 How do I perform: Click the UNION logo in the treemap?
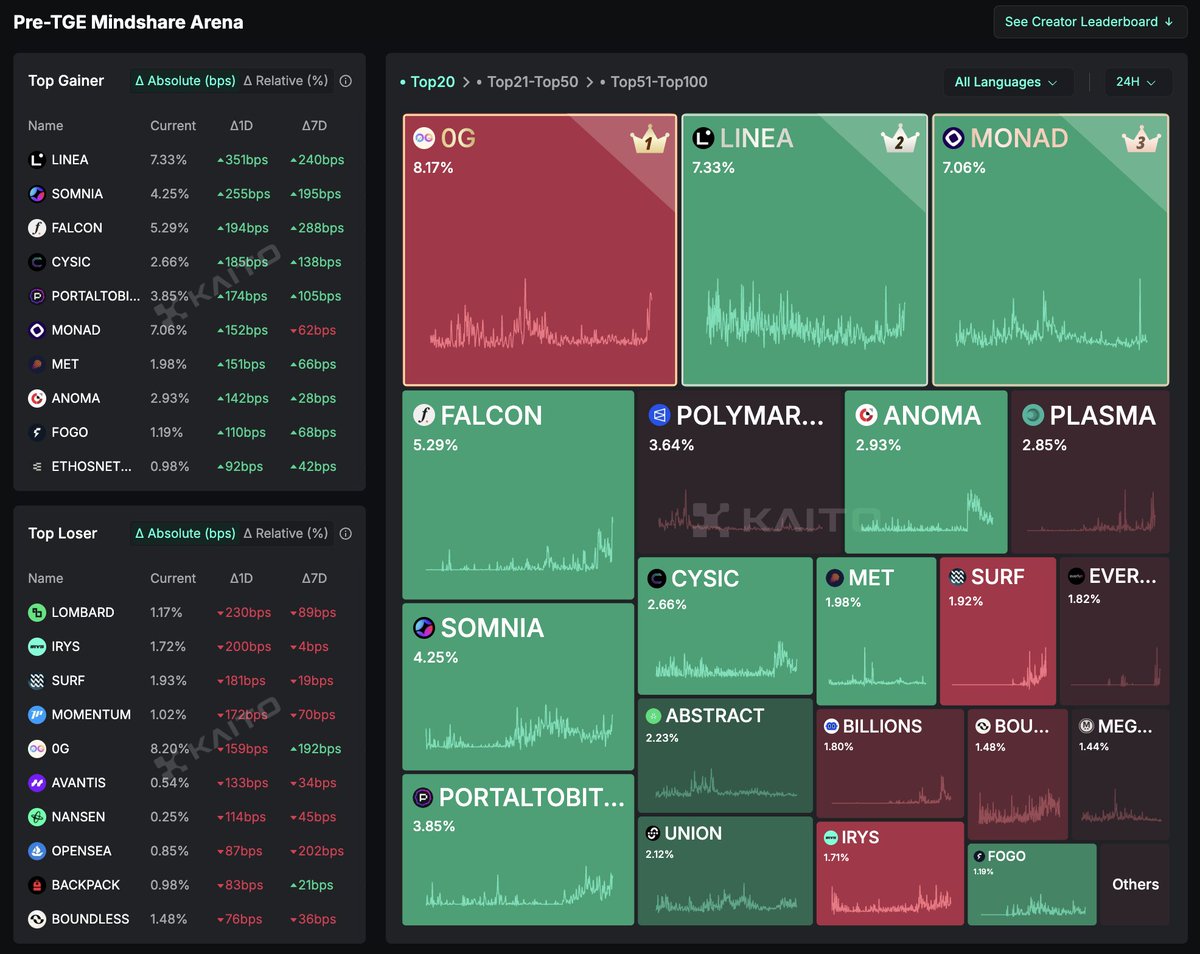click(x=653, y=833)
